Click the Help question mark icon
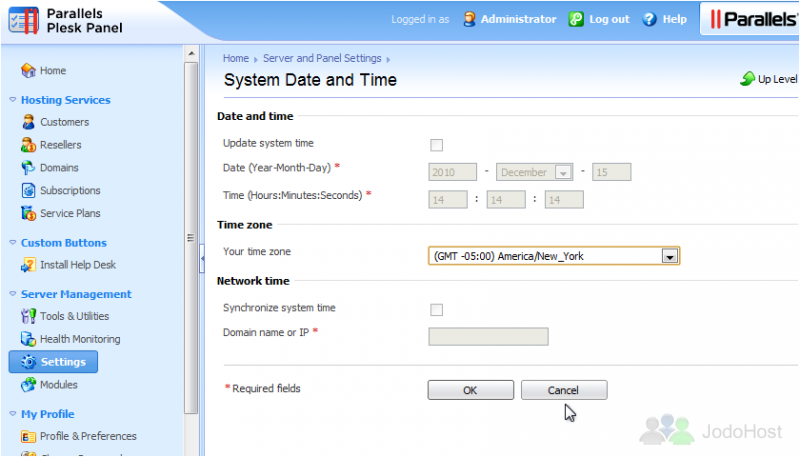 coord(649,19)
